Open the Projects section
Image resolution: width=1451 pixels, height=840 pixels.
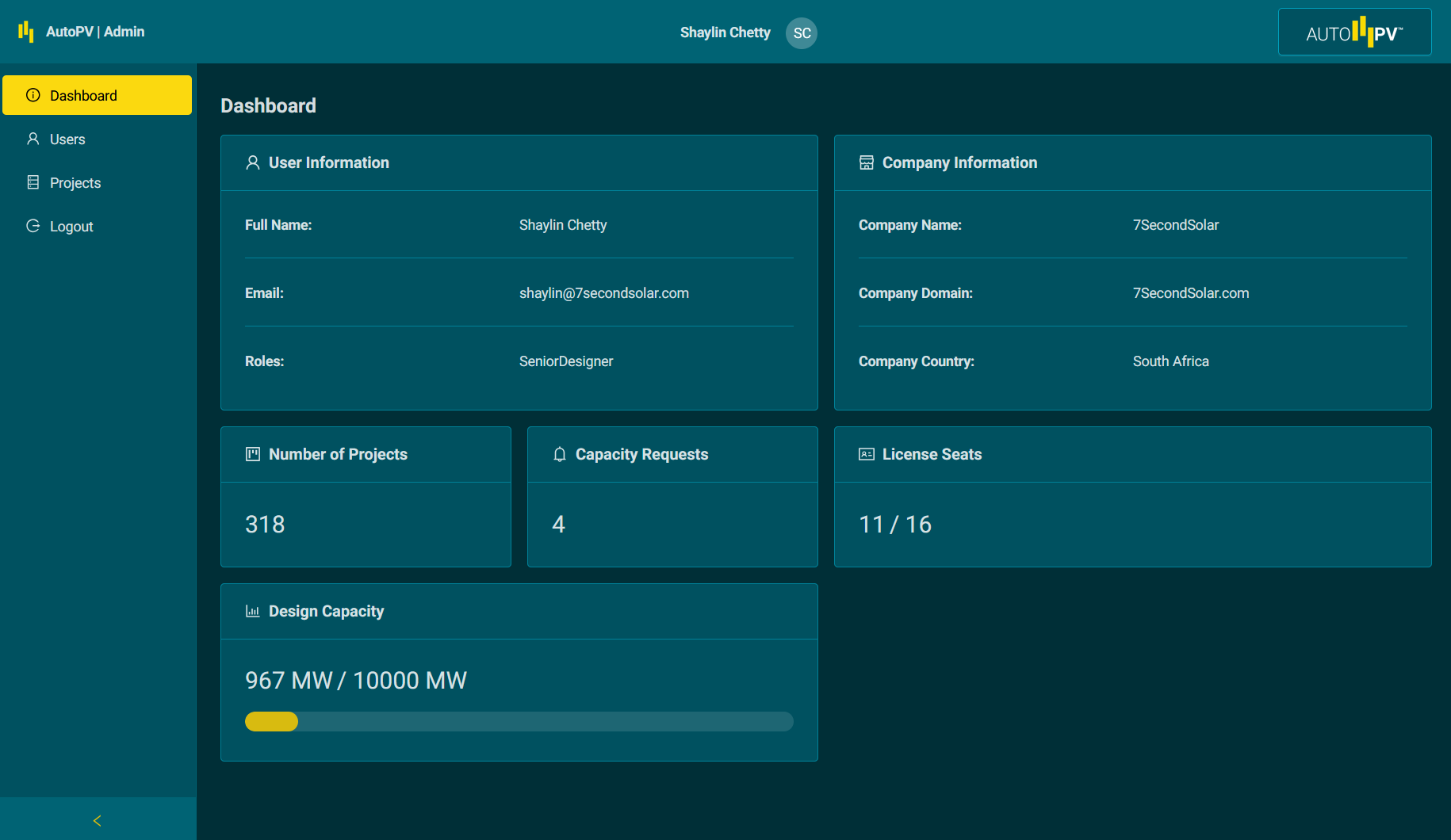point(75,183)
